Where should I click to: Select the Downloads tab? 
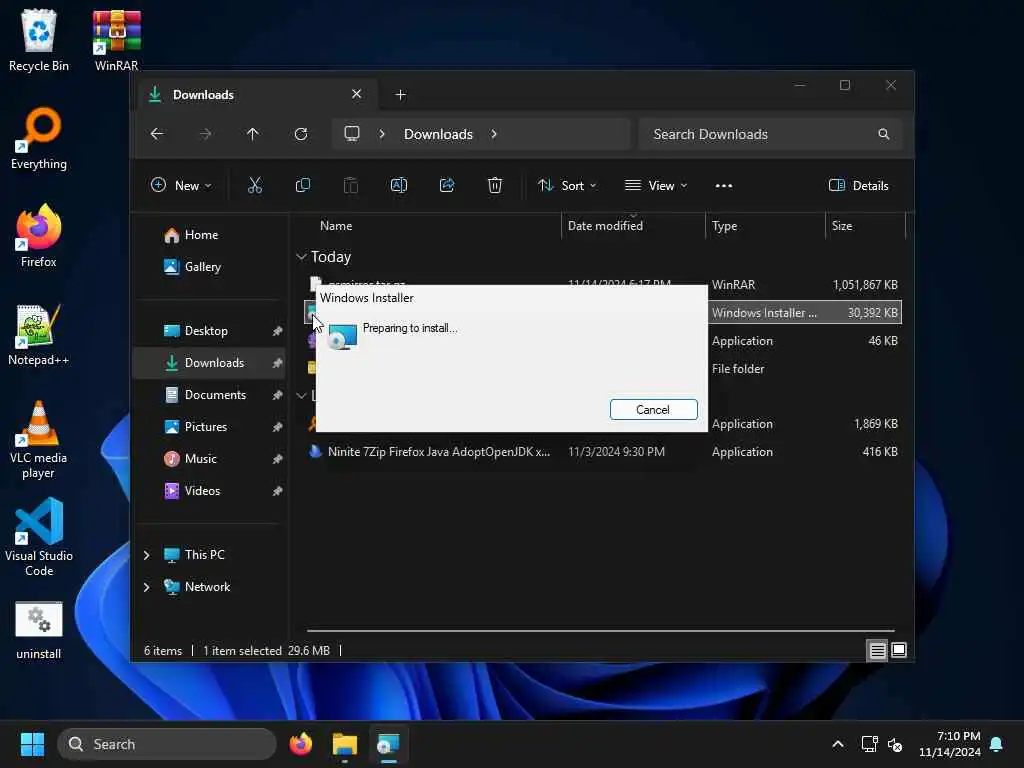[x=257, y=95]
